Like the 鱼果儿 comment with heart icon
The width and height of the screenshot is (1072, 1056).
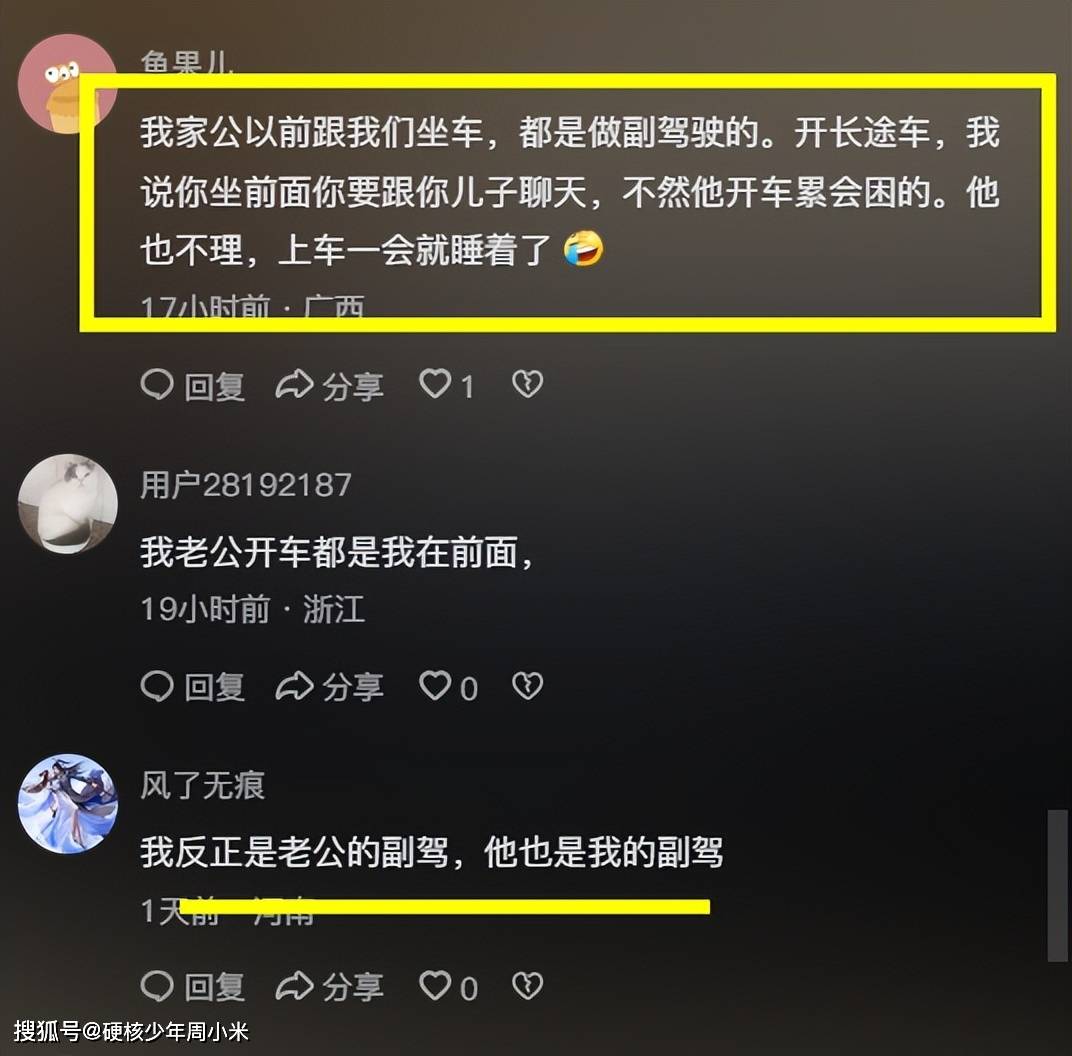click(x=435, y=383)
